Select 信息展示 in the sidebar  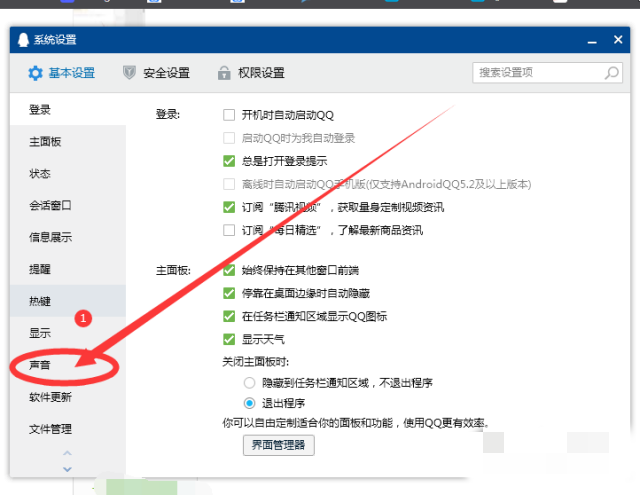pyautogui.click(x=68, y=237)
